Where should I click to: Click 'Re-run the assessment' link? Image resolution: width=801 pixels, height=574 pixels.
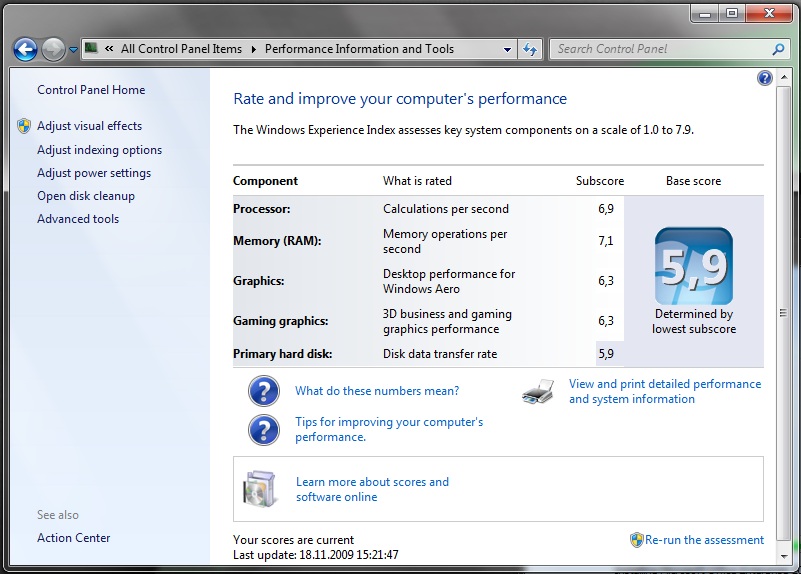(x=704, y=540)
